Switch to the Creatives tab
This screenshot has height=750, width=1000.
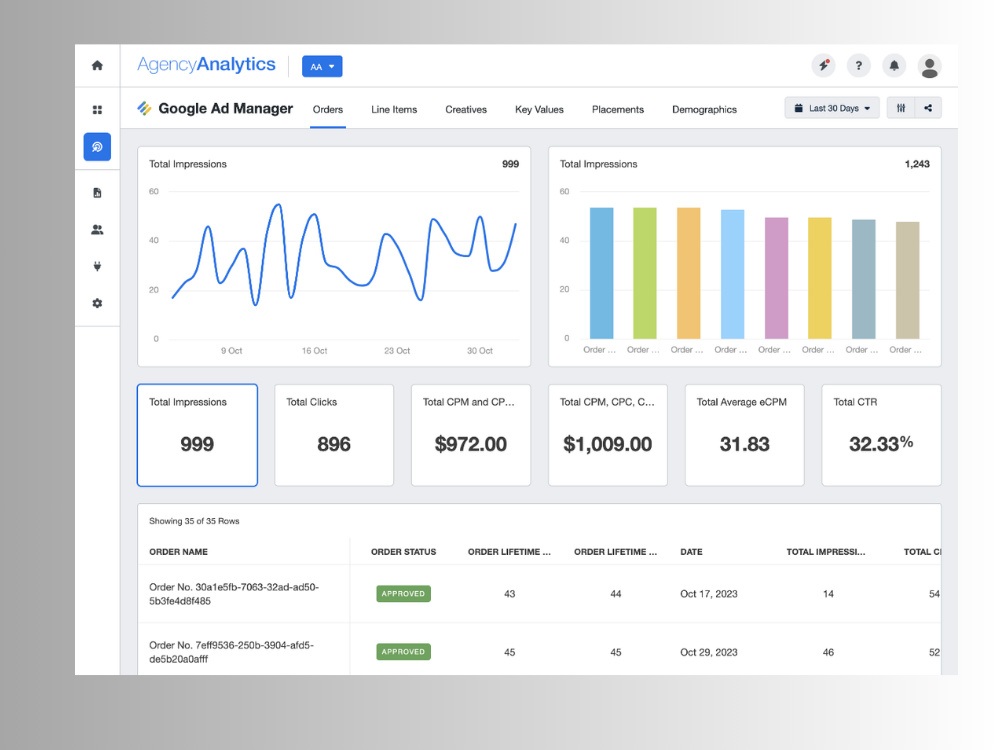point(466,110)
